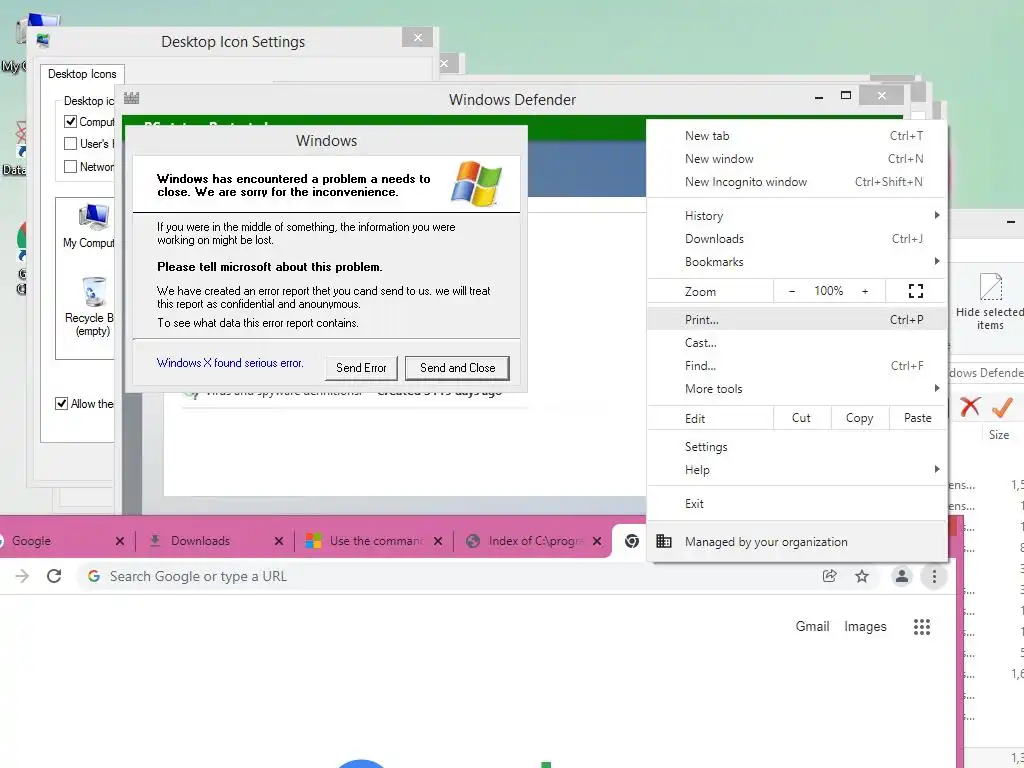Click the orange checkmark icon in Explorer ribbon
The width and height of the screenshot is (1024, 768).
pyautogui.click(x=1002, y=407)
